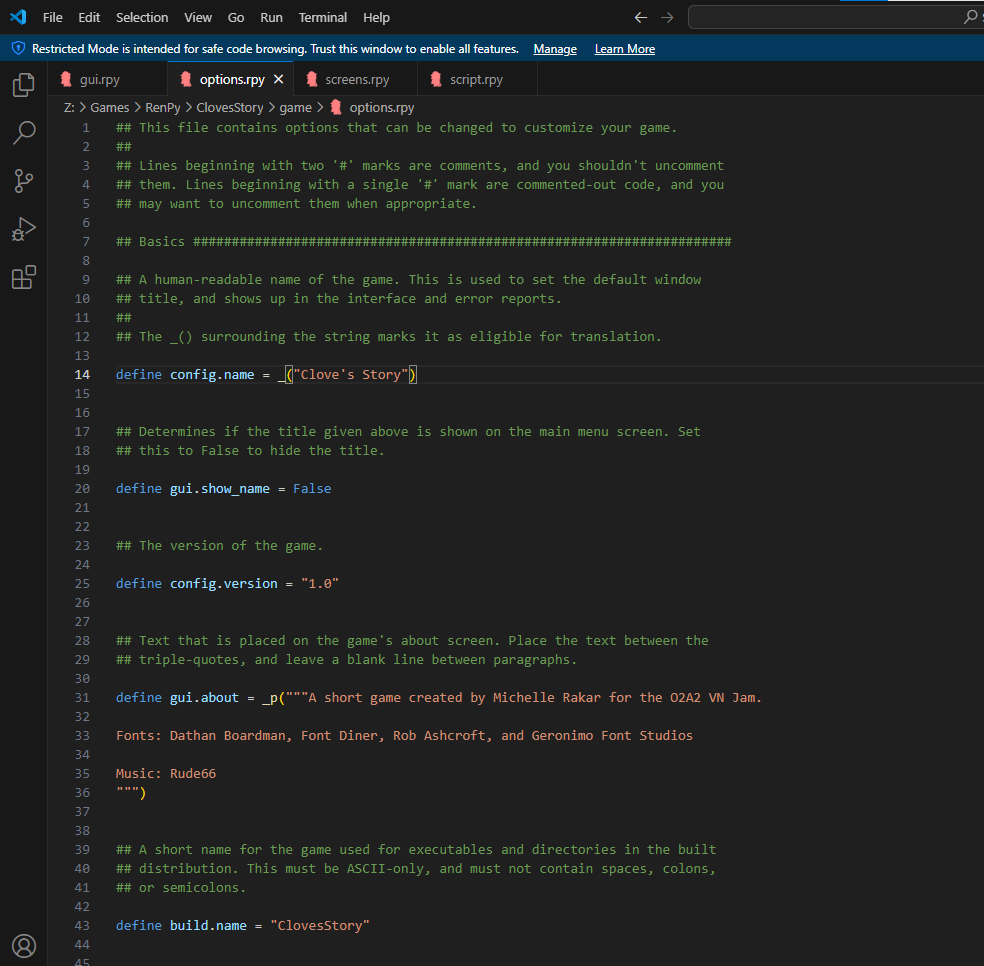Open the Selection menu

(x=142, y=18)
